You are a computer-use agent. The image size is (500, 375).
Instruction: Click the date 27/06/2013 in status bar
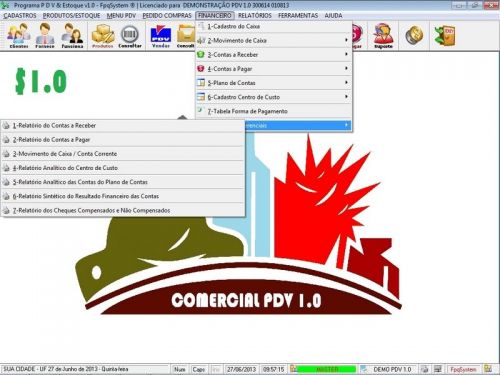pos(241,369)
